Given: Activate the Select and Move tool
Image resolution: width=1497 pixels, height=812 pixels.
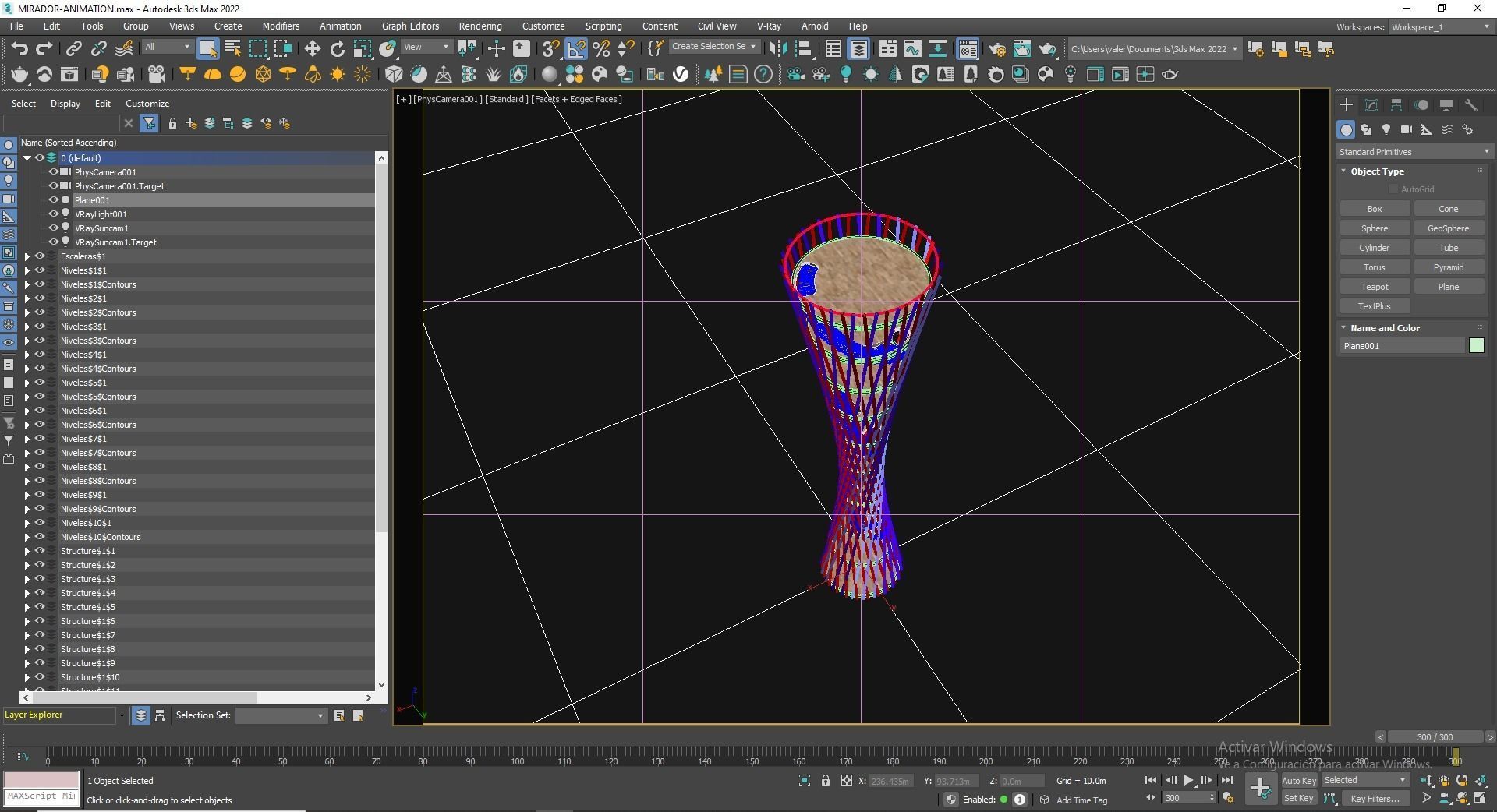Looking at the screenshot, I should [312, 49].
